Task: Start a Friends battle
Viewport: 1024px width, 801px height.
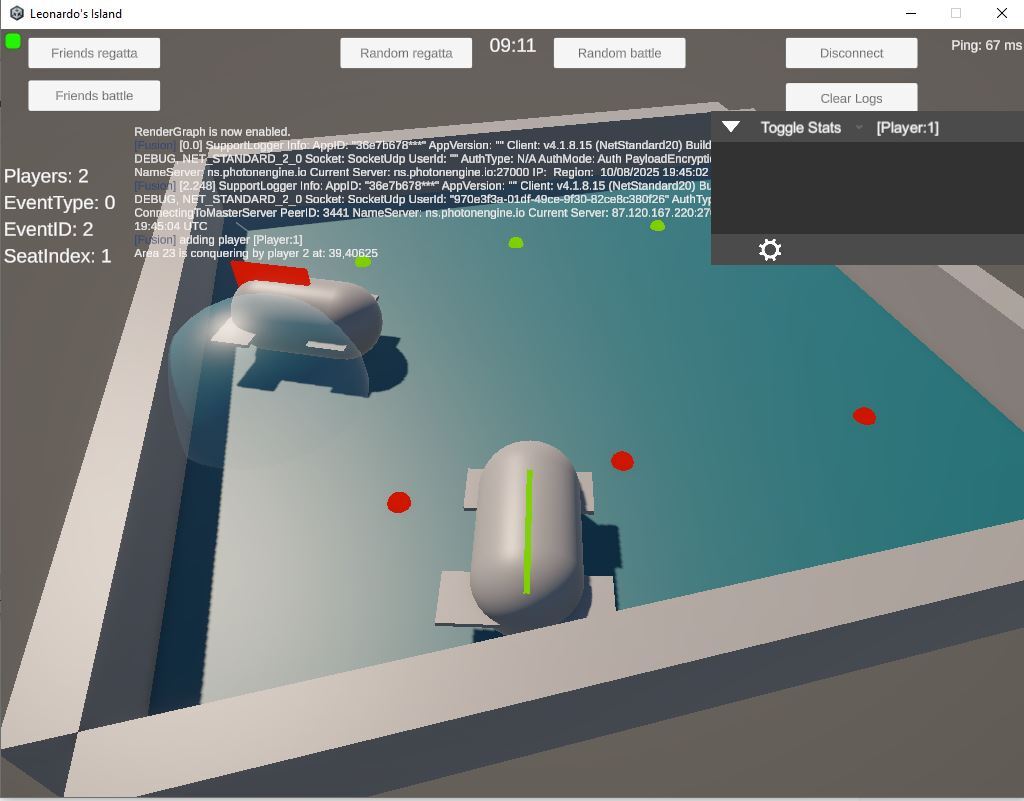Action: point(94,96)
